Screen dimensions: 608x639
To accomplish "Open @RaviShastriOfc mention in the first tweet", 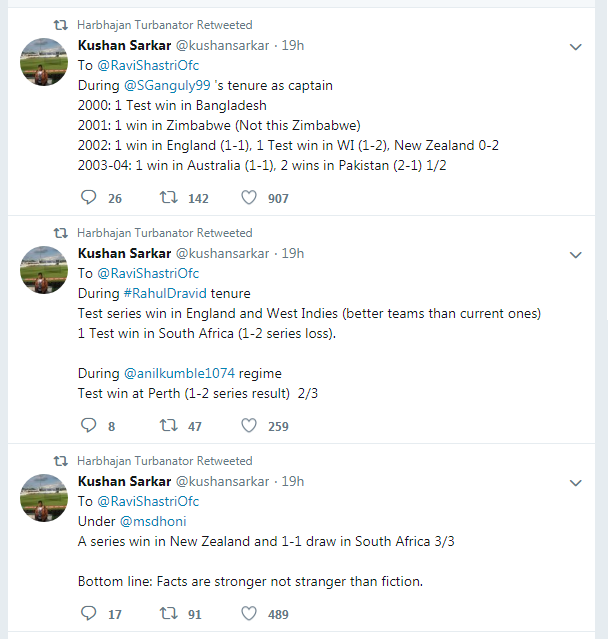I will click(148, 65).
